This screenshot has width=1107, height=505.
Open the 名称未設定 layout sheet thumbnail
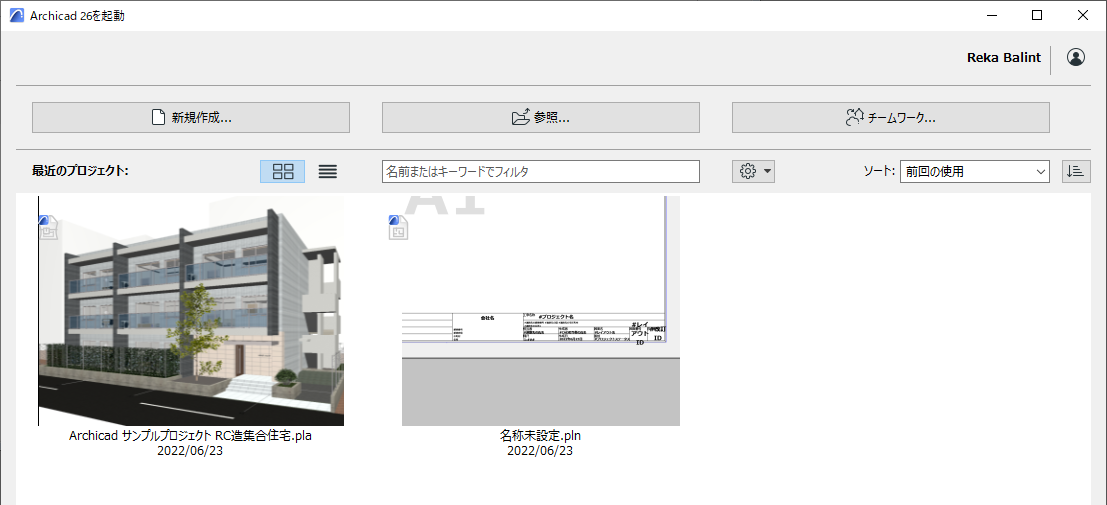[541, 311]
